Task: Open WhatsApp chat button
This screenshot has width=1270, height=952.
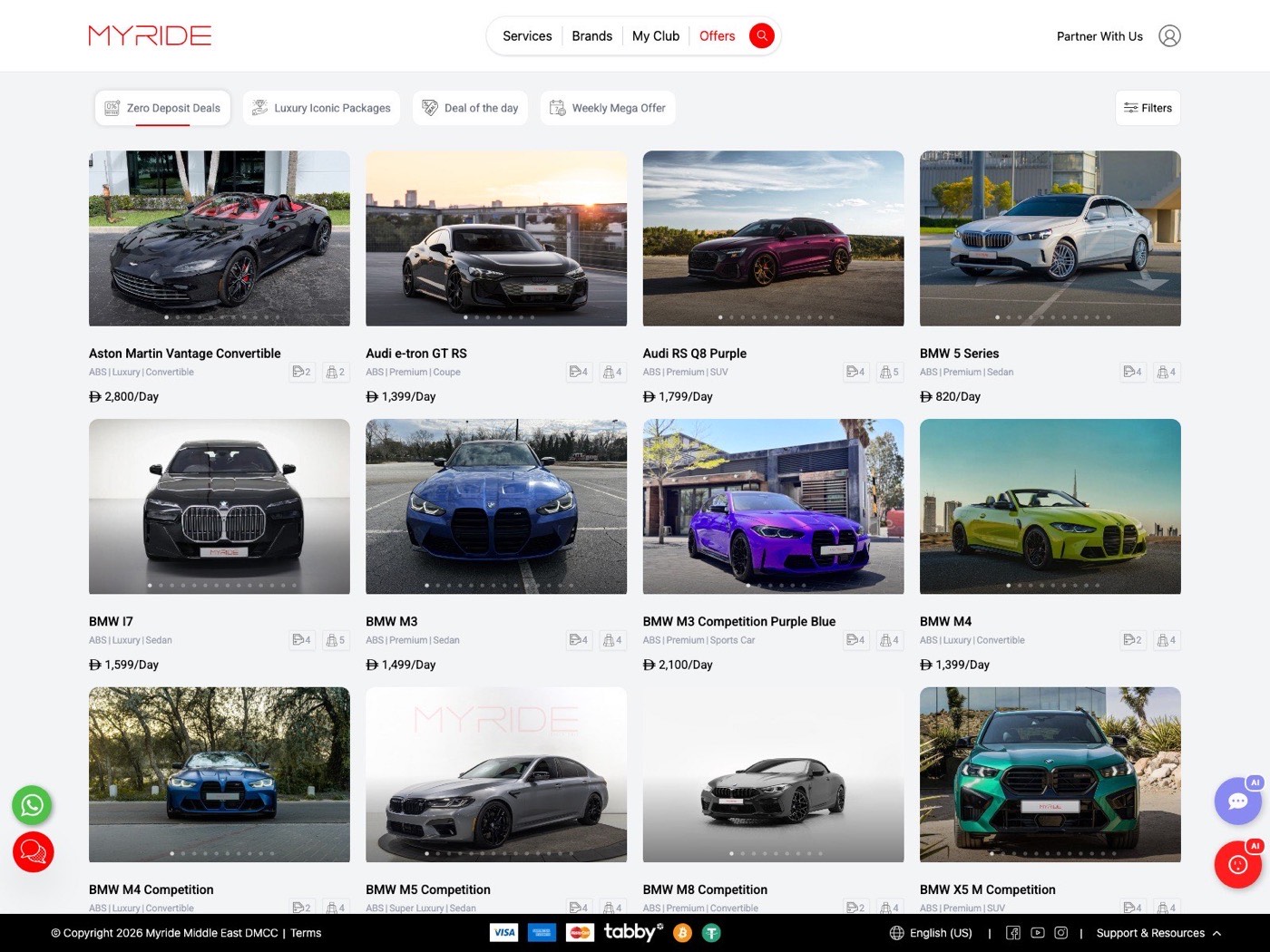Action: click(x=32, y=805)
